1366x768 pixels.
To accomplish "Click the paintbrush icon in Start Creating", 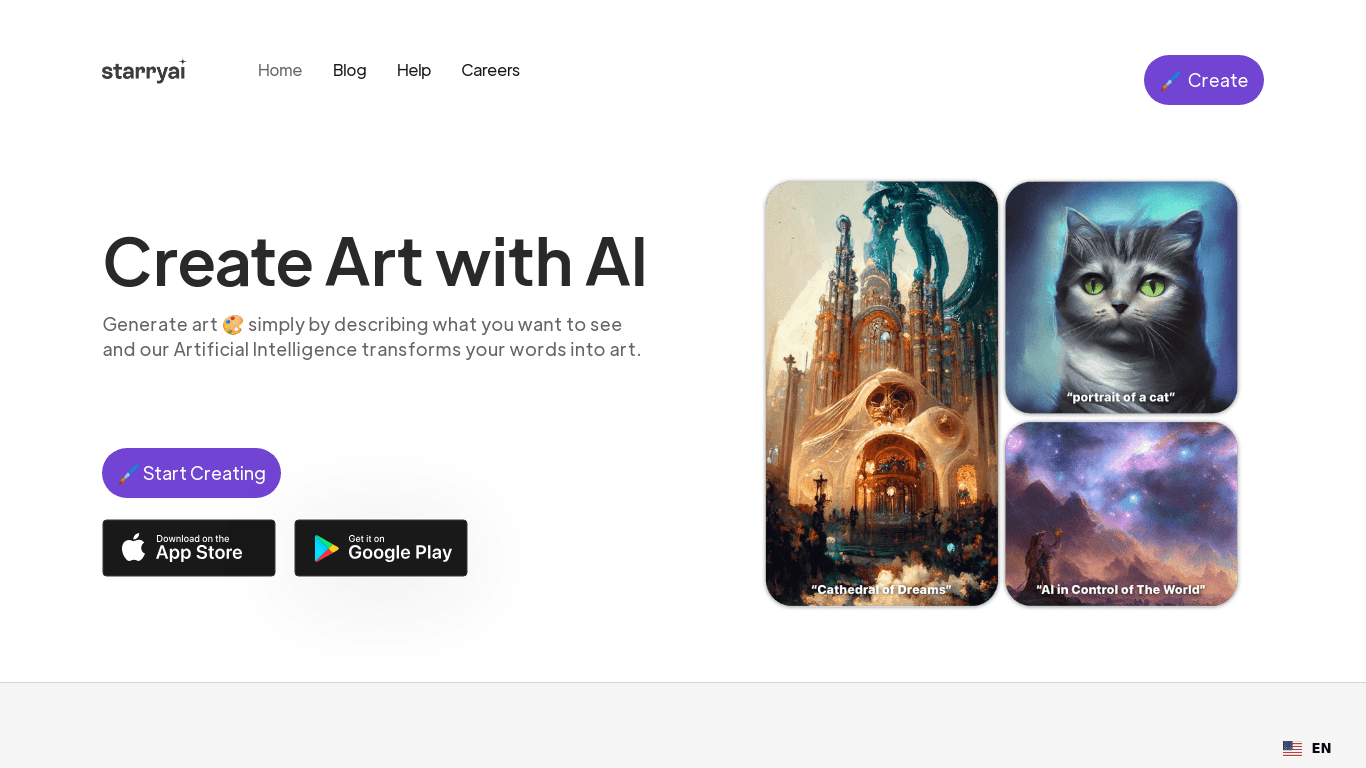I will click(x=129, y=474).
